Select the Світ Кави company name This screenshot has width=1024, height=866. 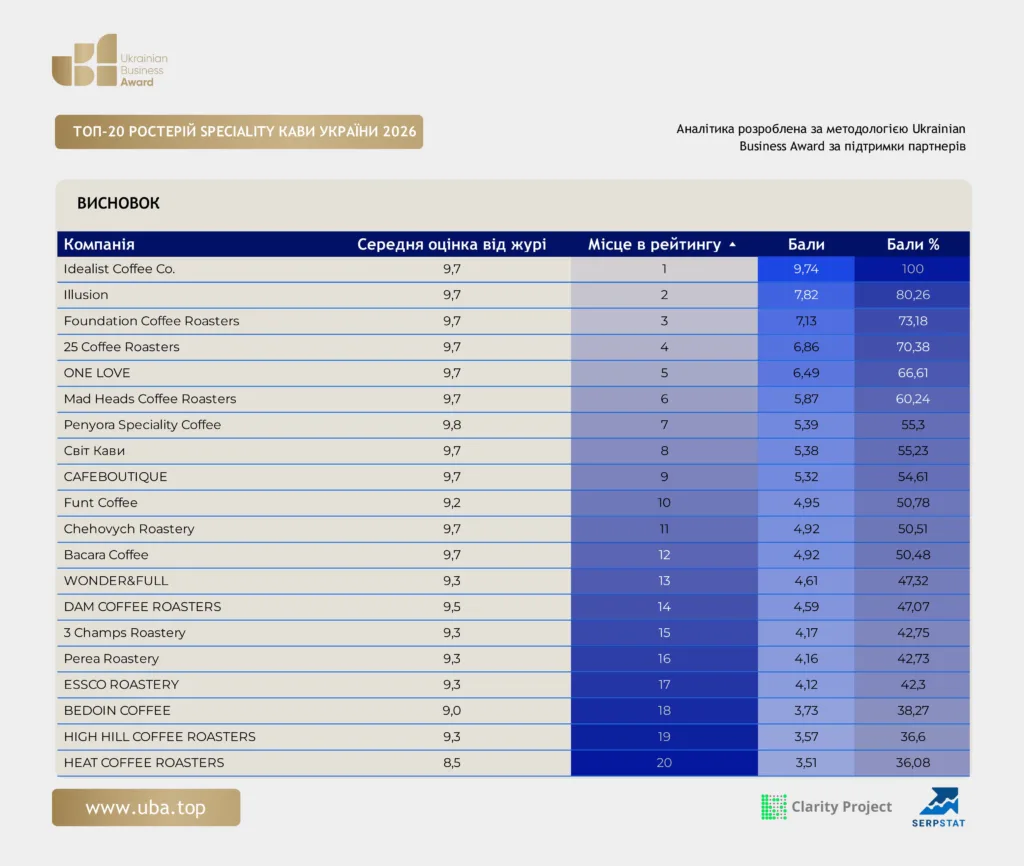coord(94,451)
